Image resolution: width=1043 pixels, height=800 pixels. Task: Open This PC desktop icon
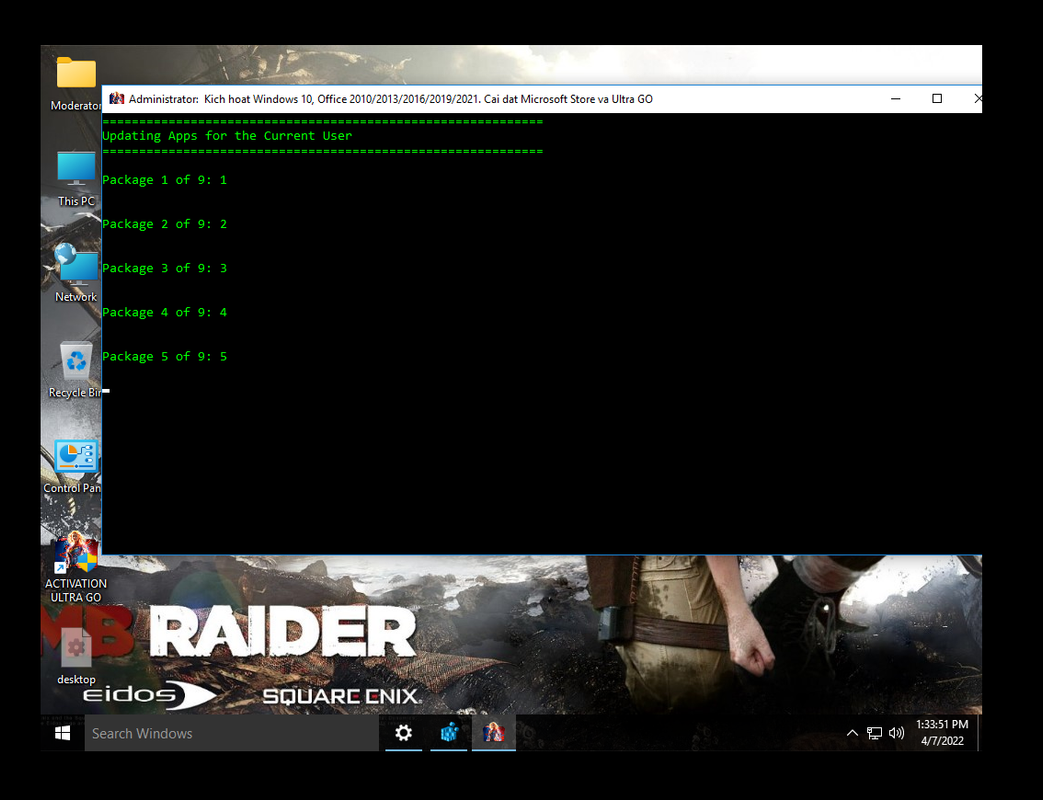[x=76, y=178]
